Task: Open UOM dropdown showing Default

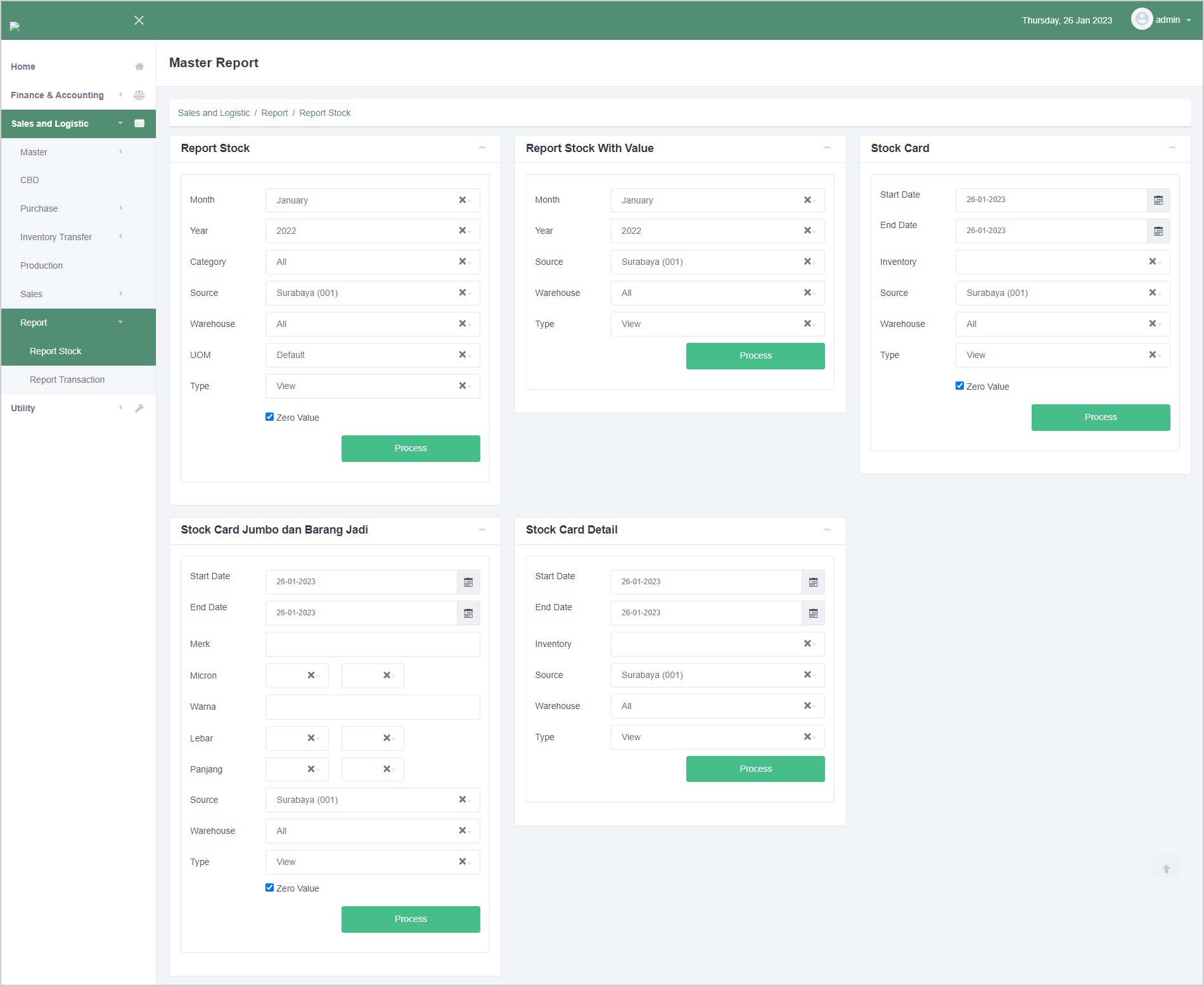Action: click(361, 355)
